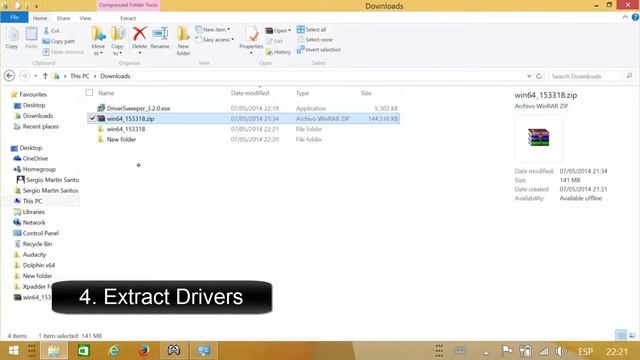Open Control Panel from the sidebar
Screen dimensions: 640x360
click(40, 233)
